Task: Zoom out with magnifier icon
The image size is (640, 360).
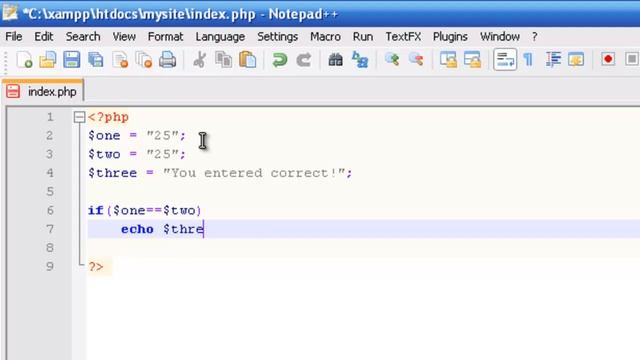Action: [416, 60]
